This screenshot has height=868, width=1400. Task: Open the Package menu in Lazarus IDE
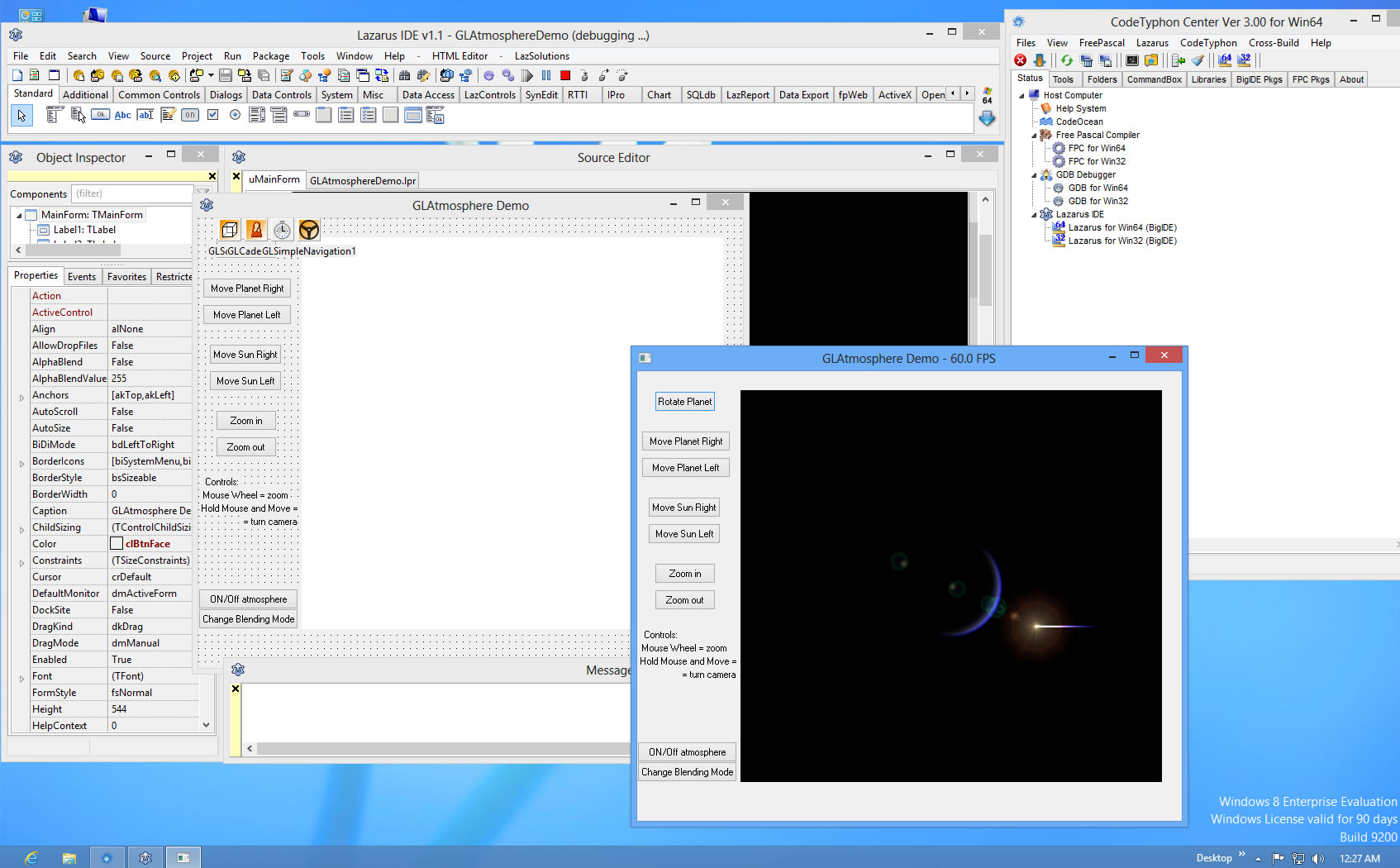(x=271, y=56)
